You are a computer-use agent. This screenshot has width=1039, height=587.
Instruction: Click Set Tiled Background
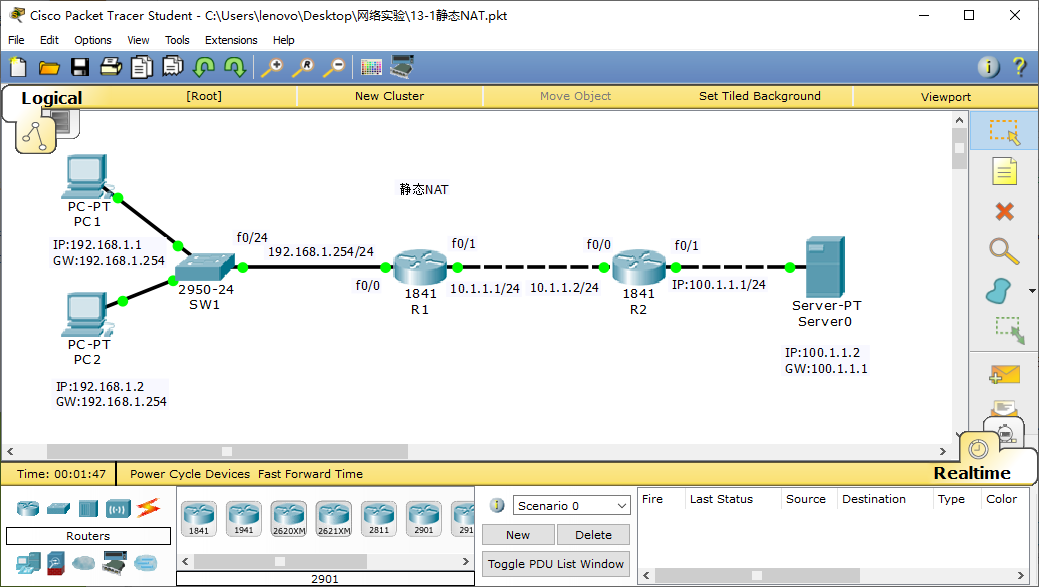pyautogui.click(x=760, y=96)
